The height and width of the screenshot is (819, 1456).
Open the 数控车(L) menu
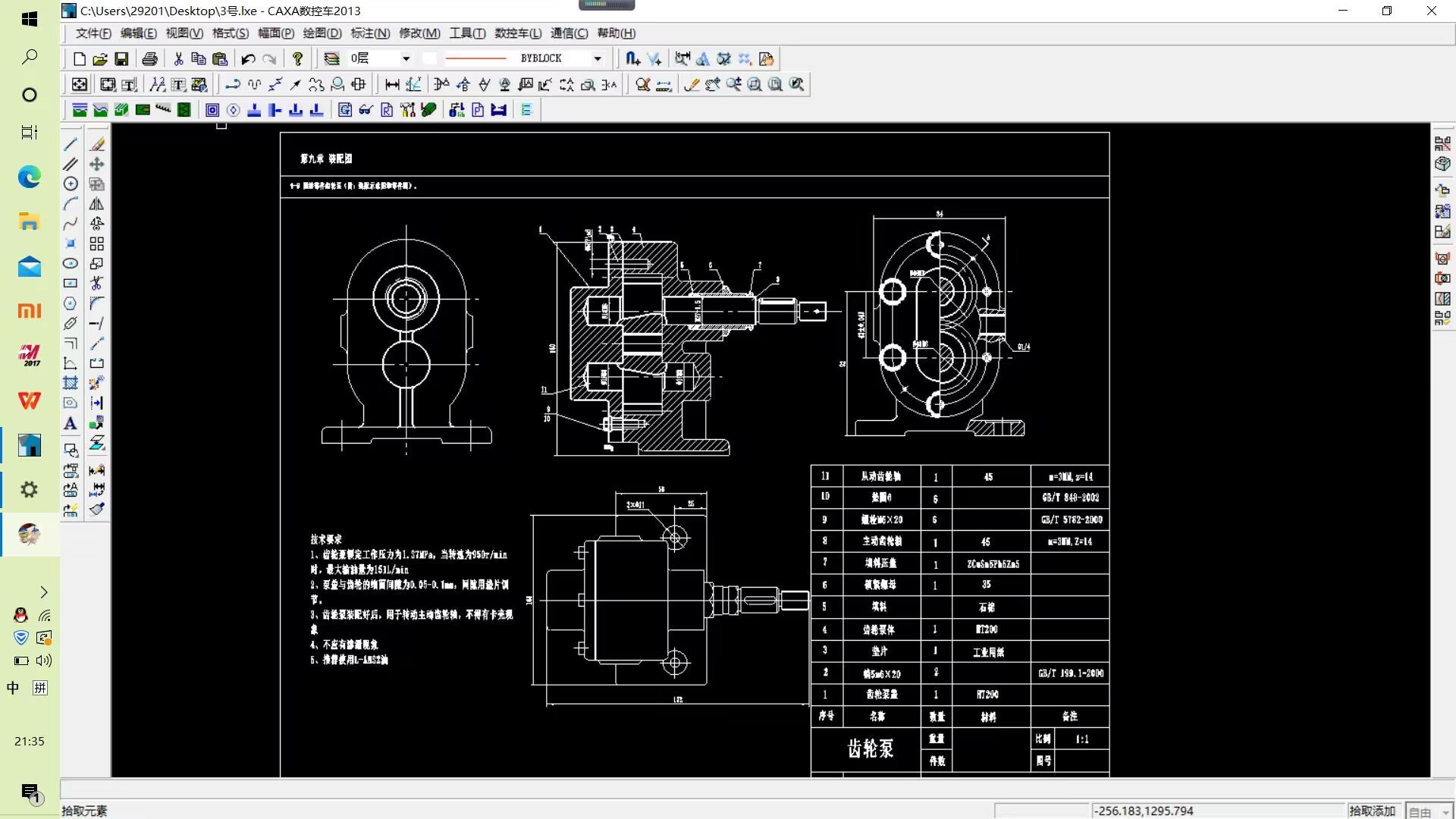(518, 33)
